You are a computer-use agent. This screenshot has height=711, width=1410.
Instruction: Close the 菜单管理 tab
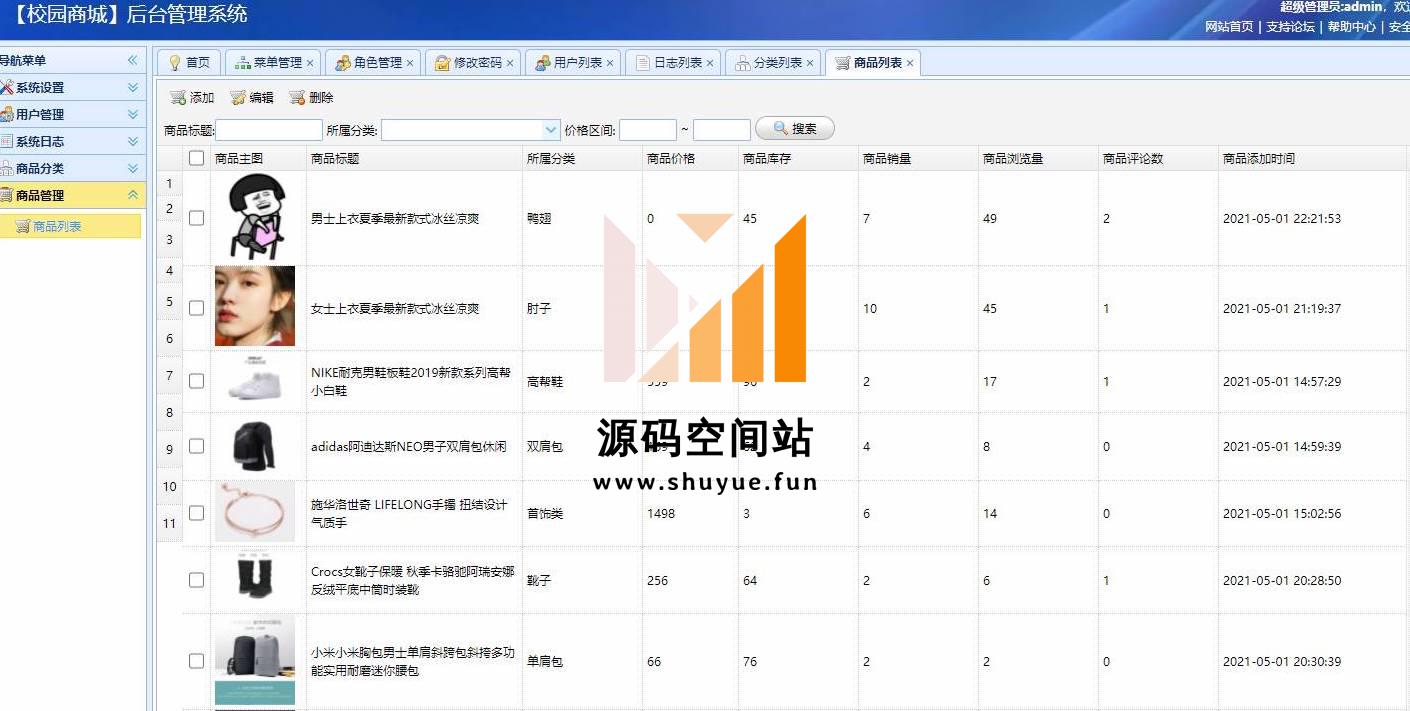[x=310, y=63]
